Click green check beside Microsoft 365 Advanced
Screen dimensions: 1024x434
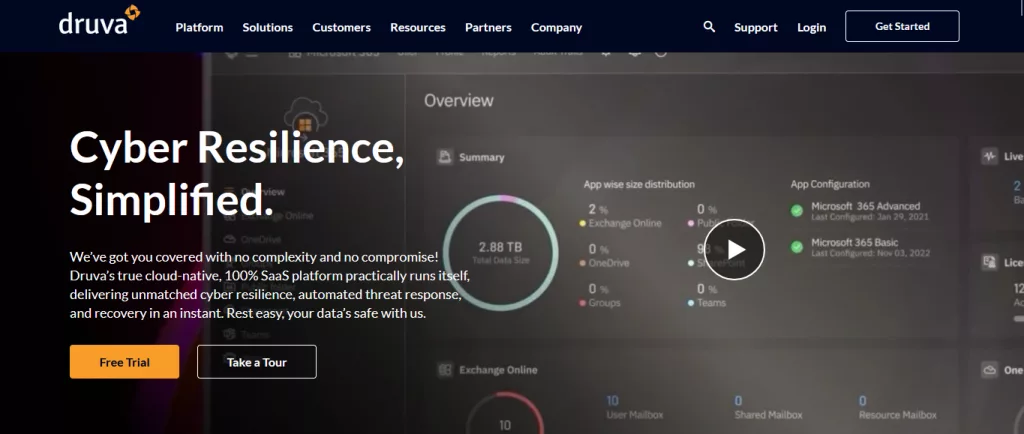(x=797, y=211)
